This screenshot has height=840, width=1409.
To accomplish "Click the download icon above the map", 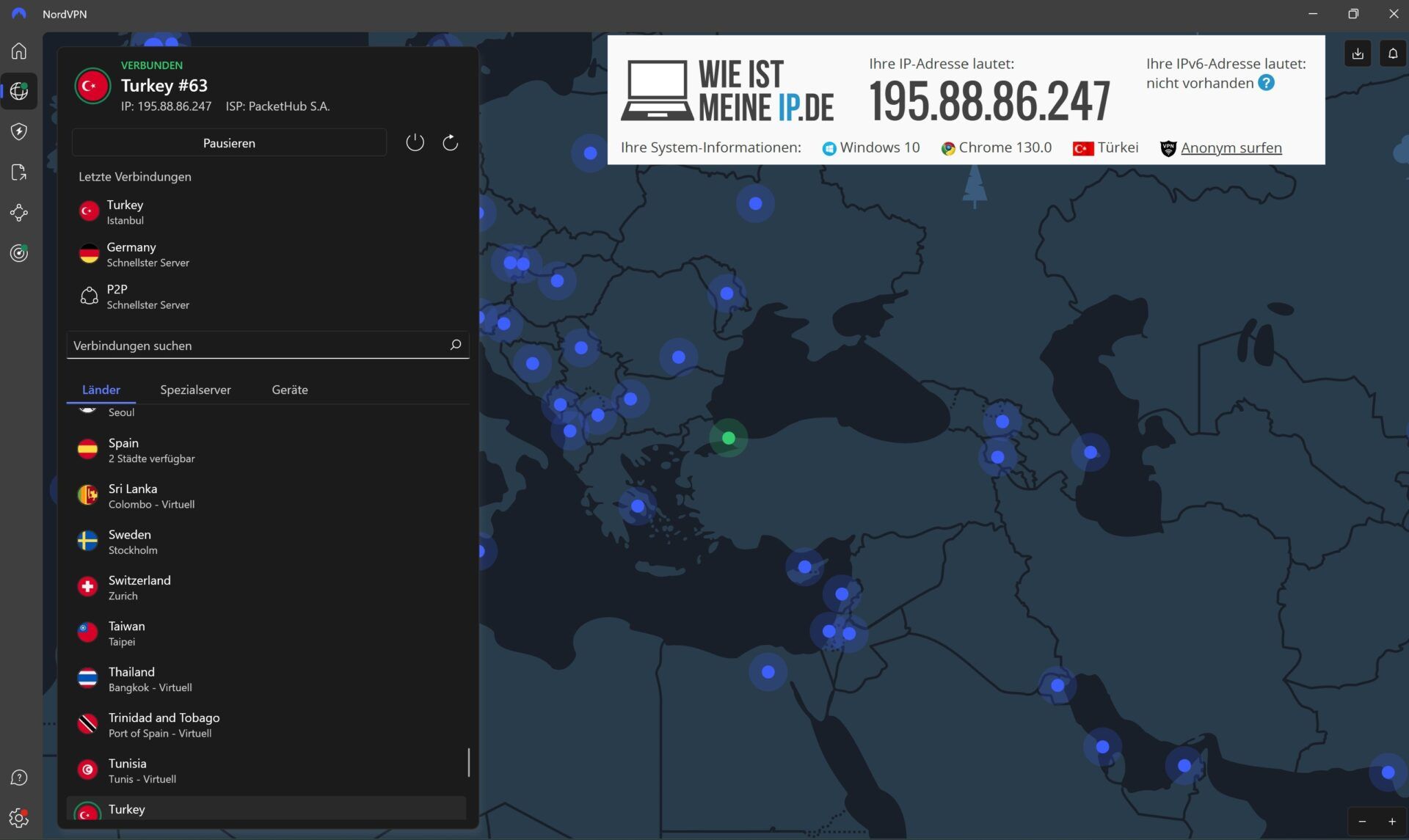I will pos(1358,53).
